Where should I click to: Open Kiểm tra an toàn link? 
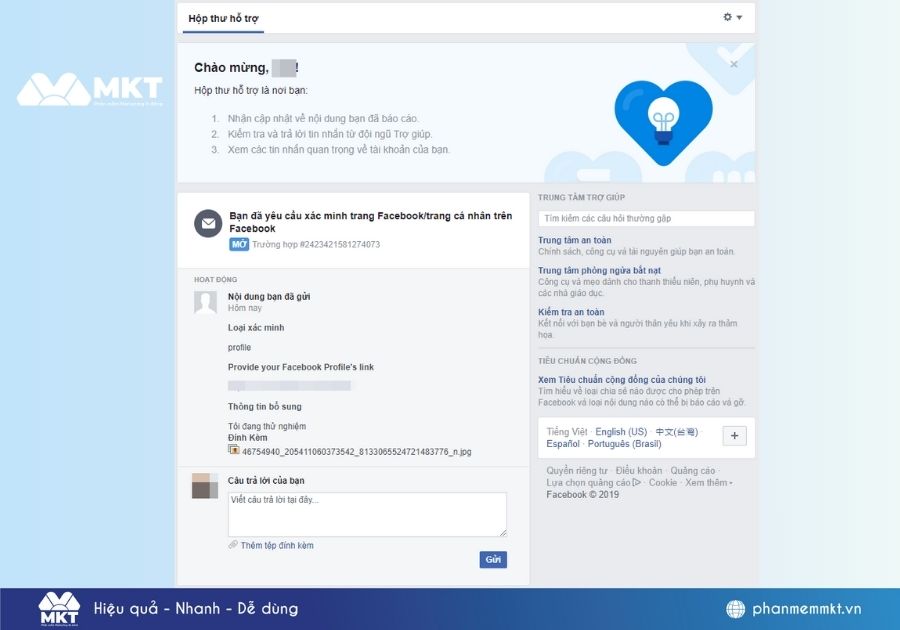571,312
